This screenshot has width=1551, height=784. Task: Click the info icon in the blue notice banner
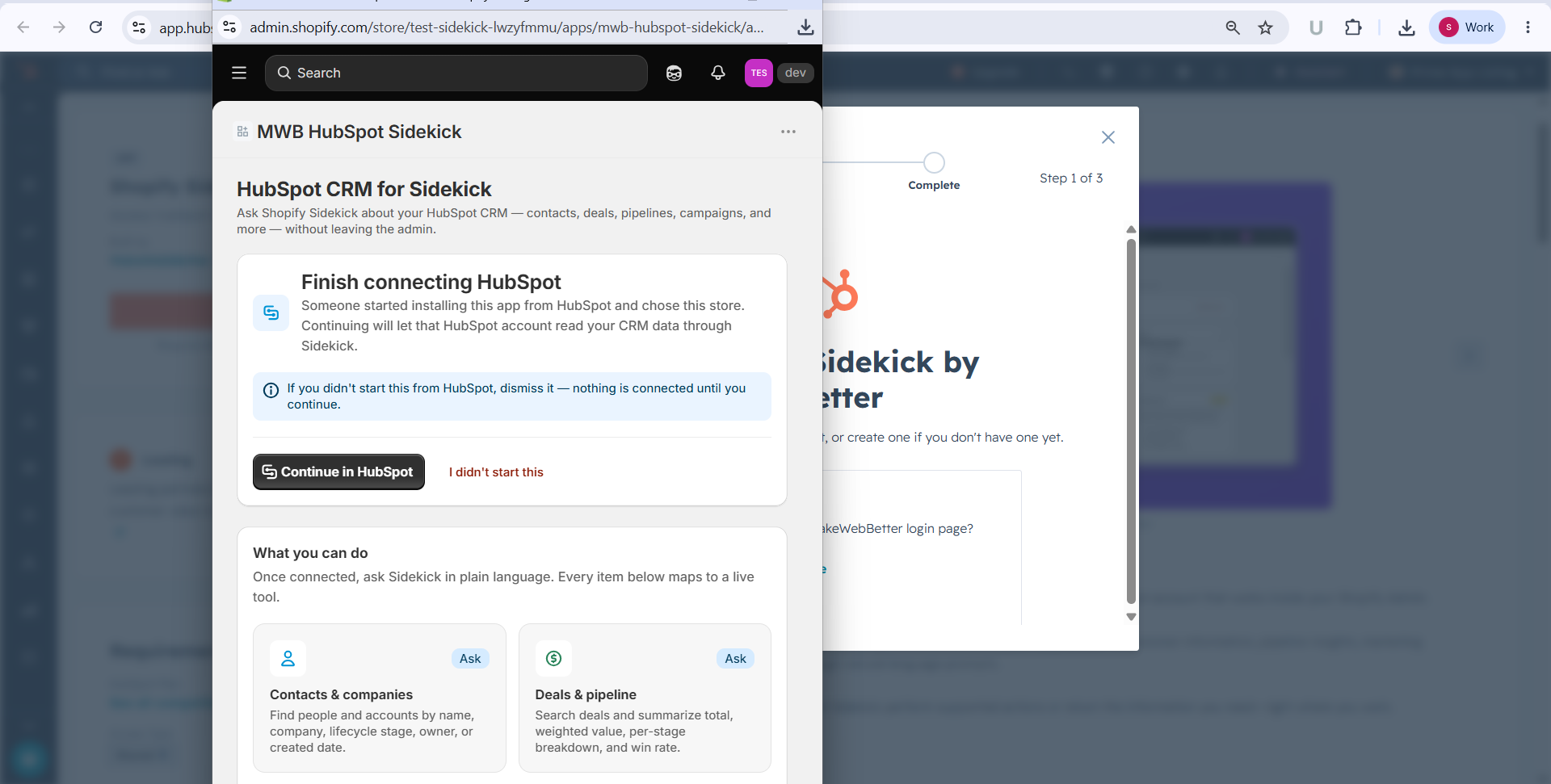[x=271, y=390]
